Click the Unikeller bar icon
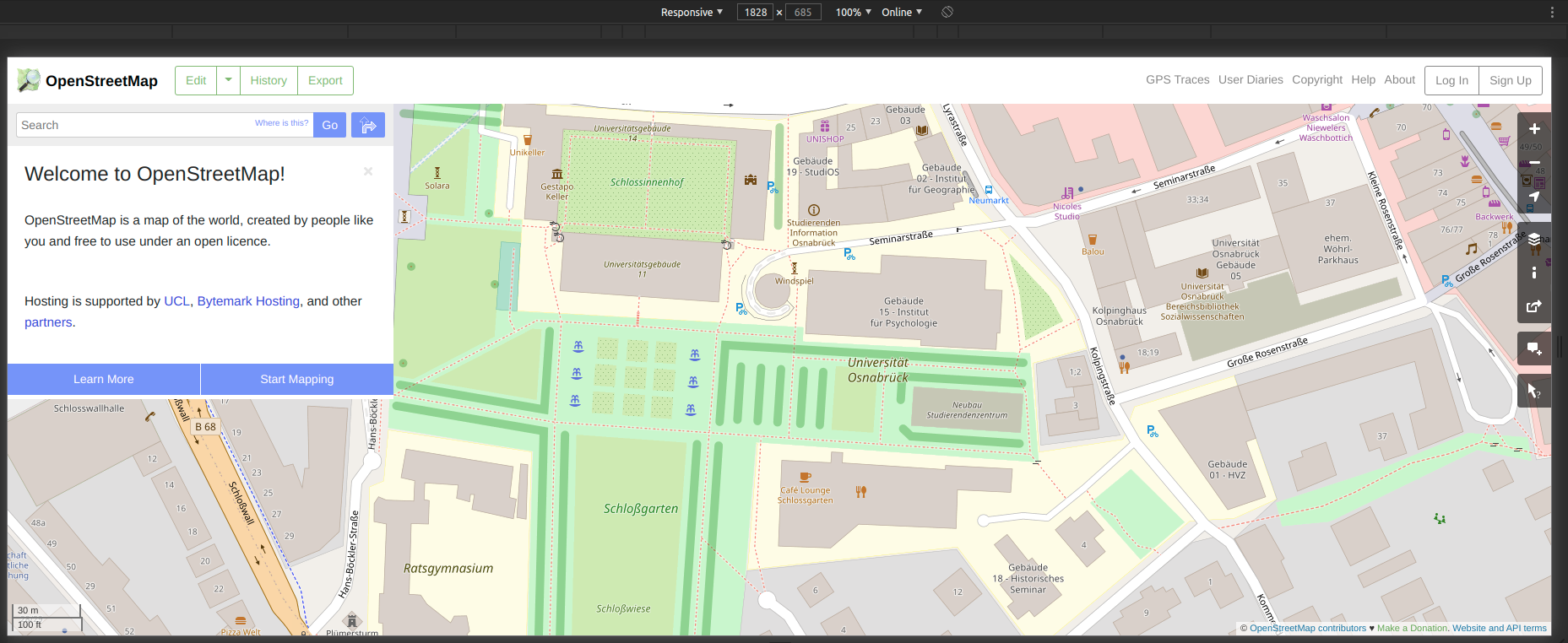1568x643 pixels. 528,140
